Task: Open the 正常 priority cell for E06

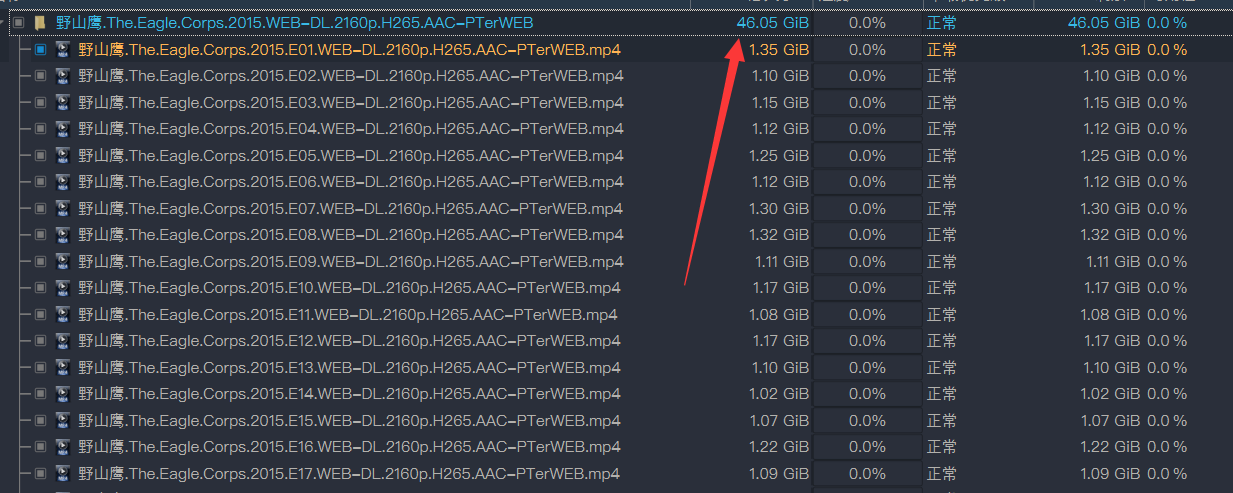Action: (x=941, y=182)
